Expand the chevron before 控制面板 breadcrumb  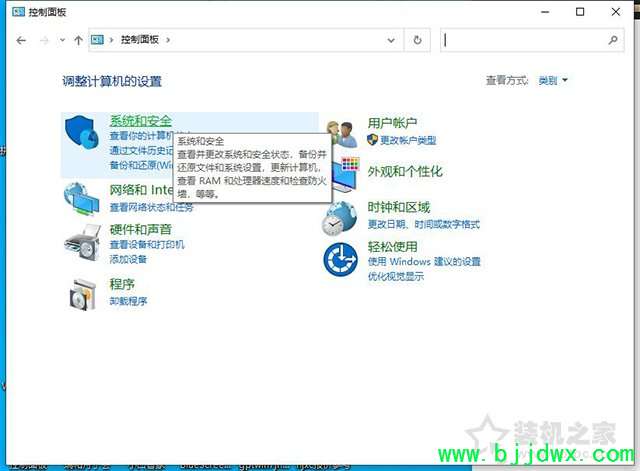pos(111,40)
